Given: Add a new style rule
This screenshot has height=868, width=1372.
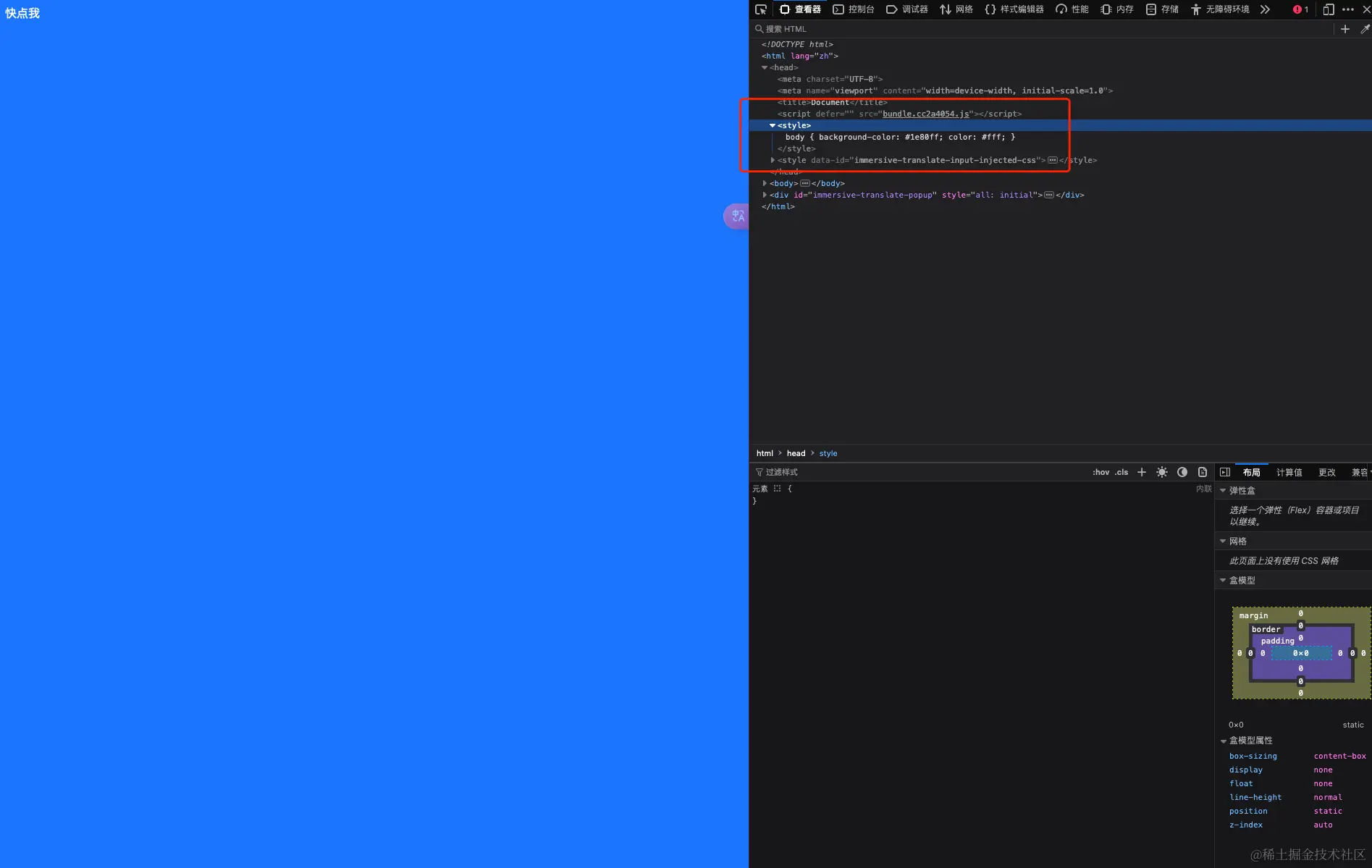Looking at the screenshot, I should [1142, 472].
